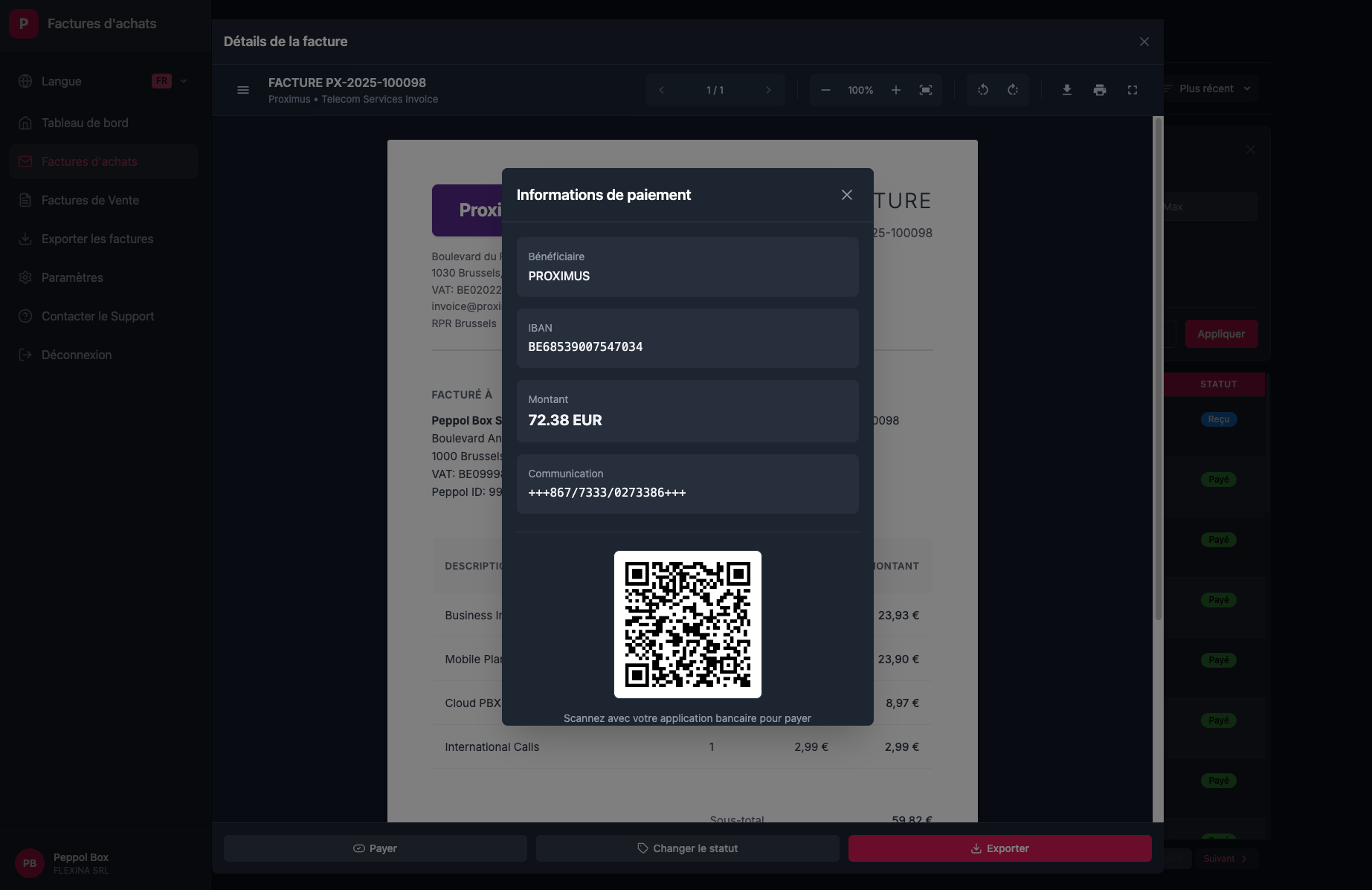Image resolution: width=1372 pixels, height=890 pixels.
Task: Click the PB avatar icon
Action: pos(30,863)
